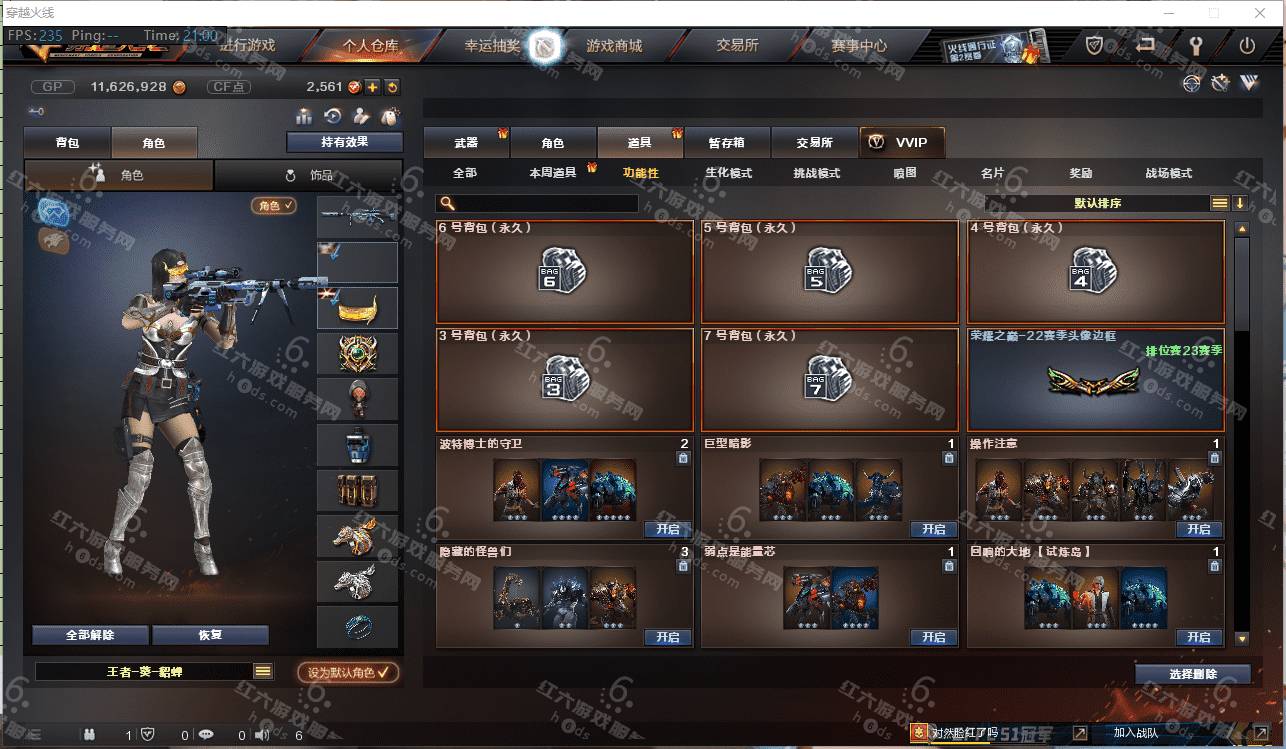1286x749 pixels.
Task: Click the golden horn accessory slot
Action: tap(357, 308)
